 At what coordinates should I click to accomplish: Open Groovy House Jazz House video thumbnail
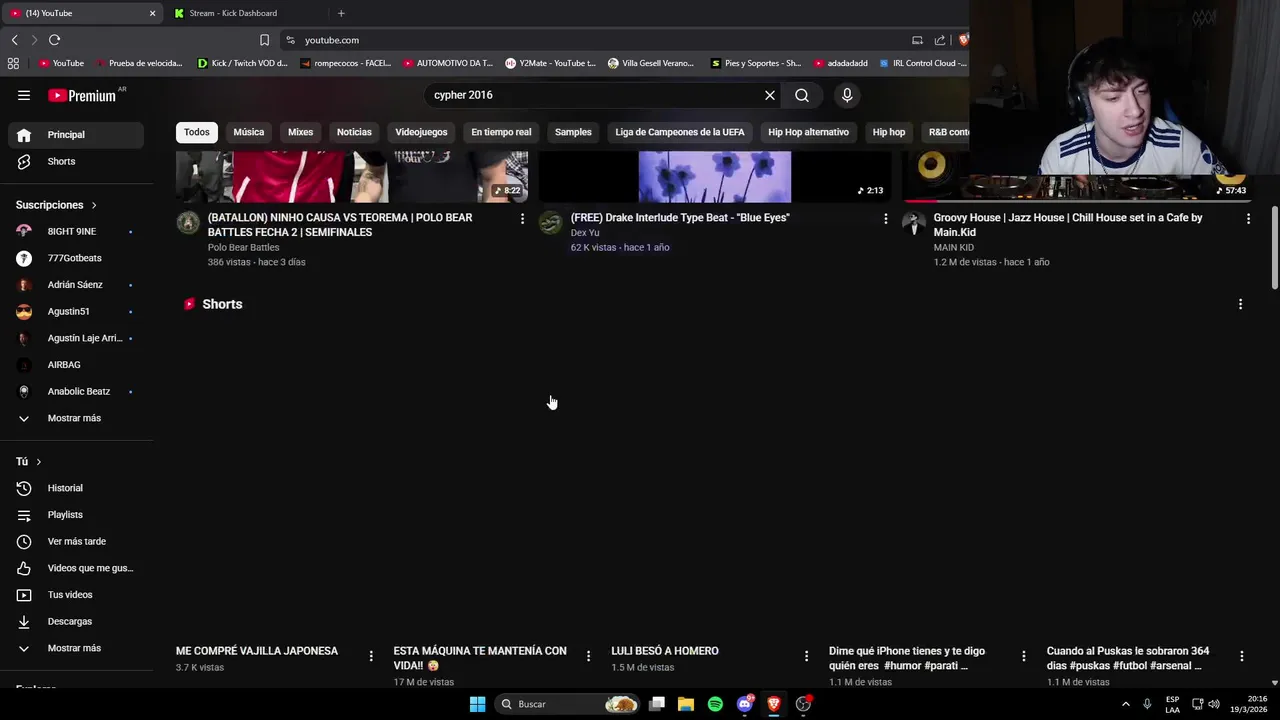pyautogui.click(x=1077, y=177)
